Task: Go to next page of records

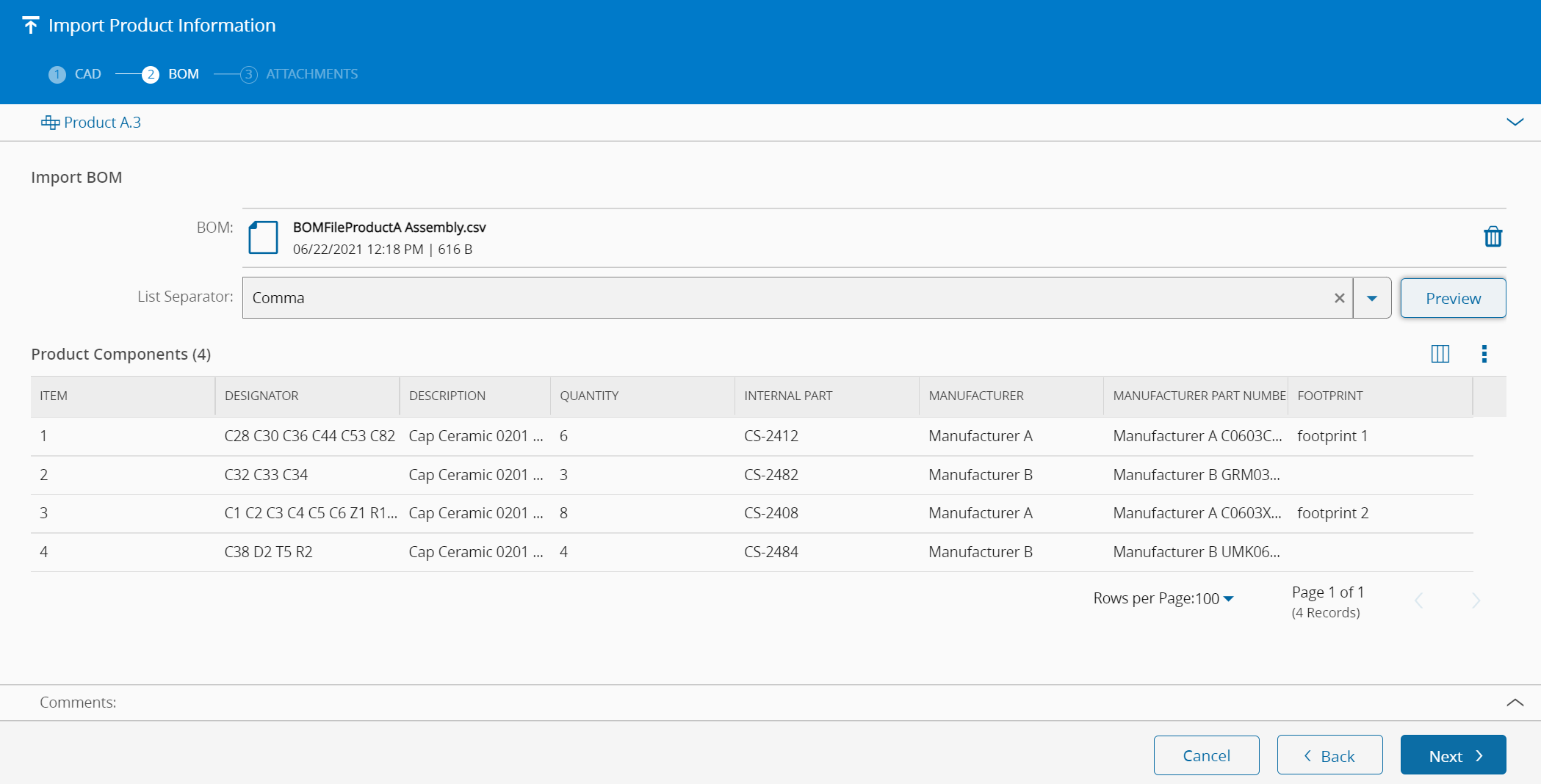Action: pos(1476,601)
